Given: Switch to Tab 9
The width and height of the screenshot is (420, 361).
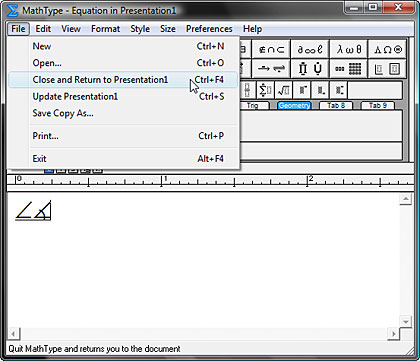Looking at the screenshot, I should pos(378,106).
